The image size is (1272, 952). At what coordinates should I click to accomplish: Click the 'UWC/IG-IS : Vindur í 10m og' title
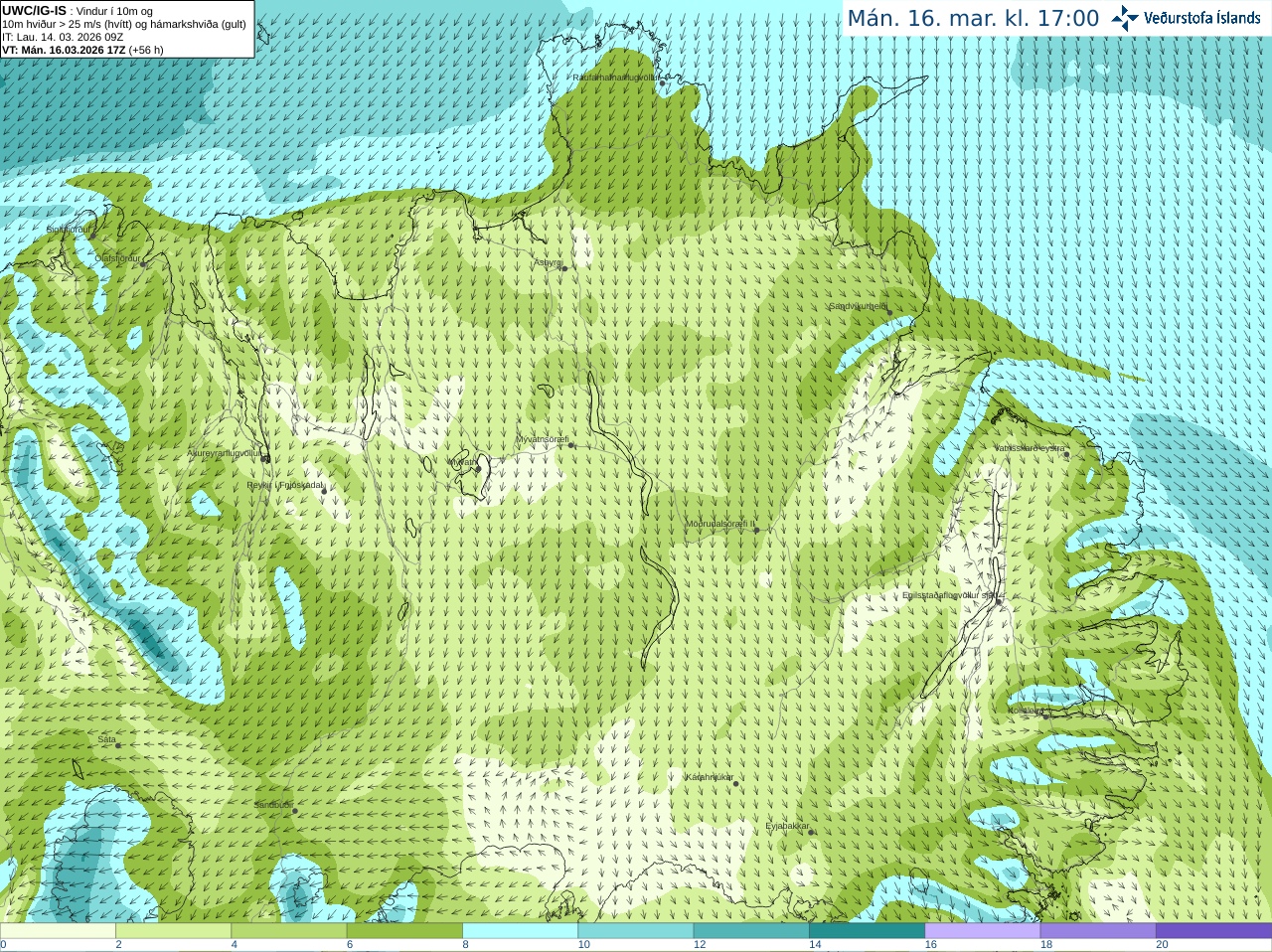coord(78,11)
